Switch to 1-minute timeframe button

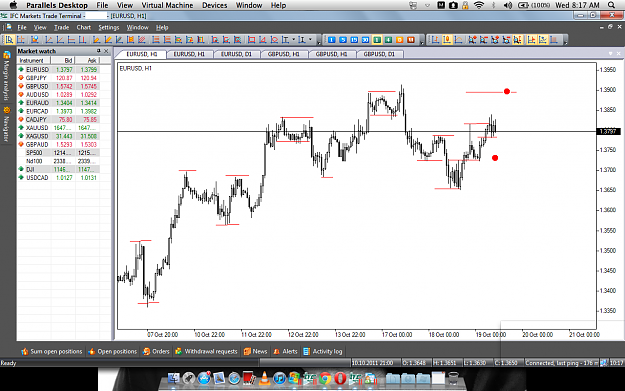332,40
